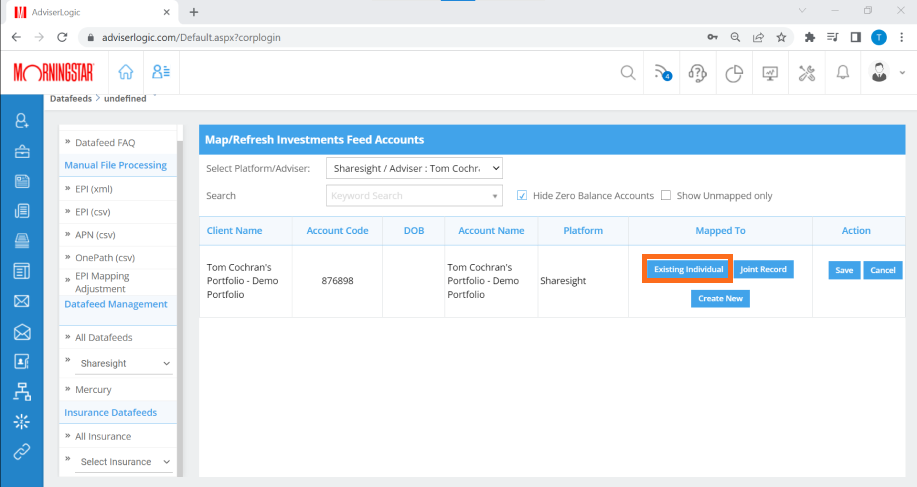
Task: Click the contact card sidebar icon
Action: click(22, 361)
